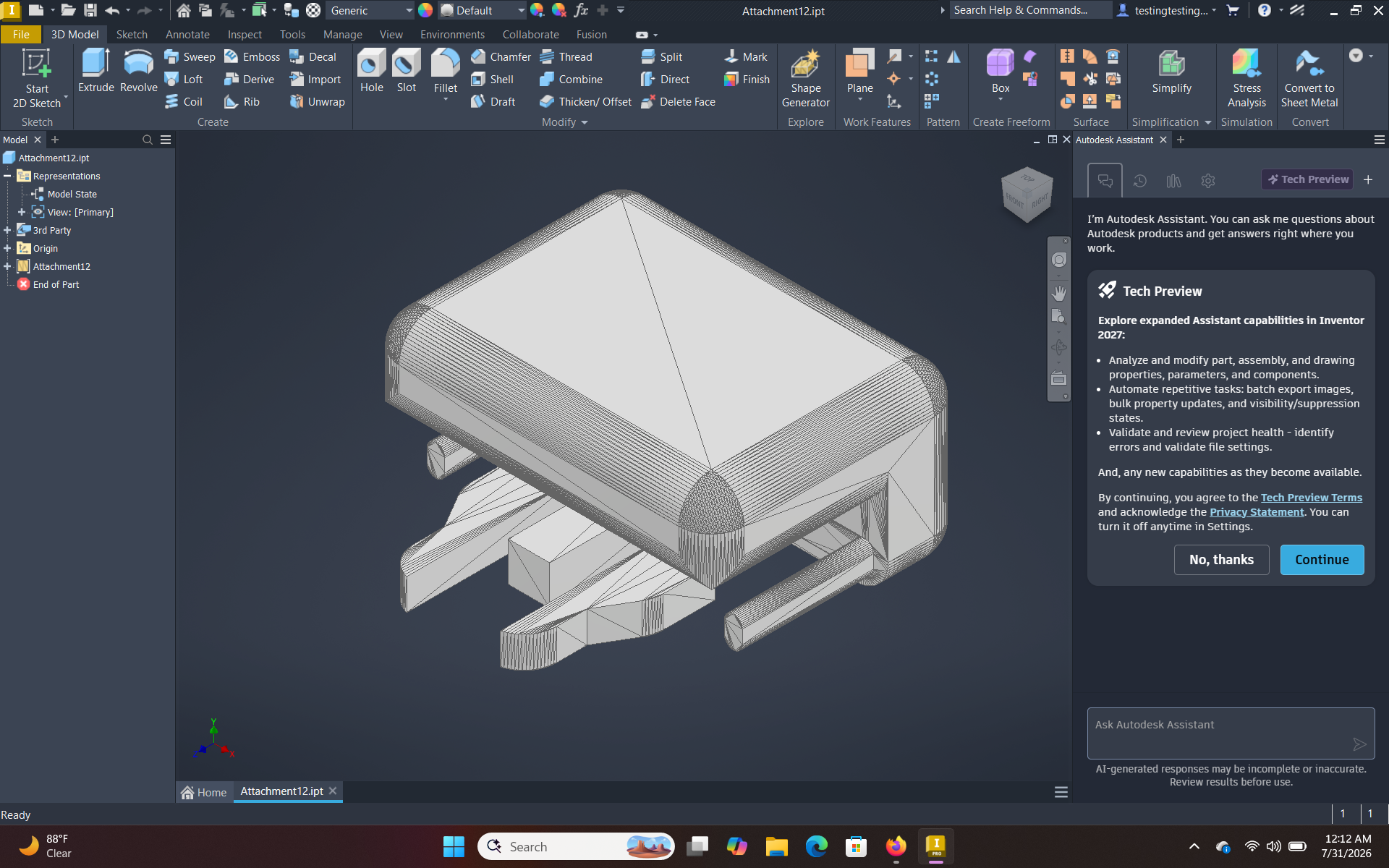Select the Shell tool
1389x868 pixels.
pos(492,79)
